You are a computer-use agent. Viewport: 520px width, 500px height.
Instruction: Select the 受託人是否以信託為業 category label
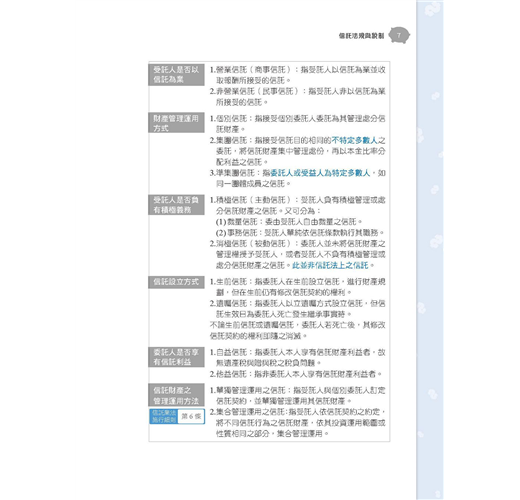[176, 75]
